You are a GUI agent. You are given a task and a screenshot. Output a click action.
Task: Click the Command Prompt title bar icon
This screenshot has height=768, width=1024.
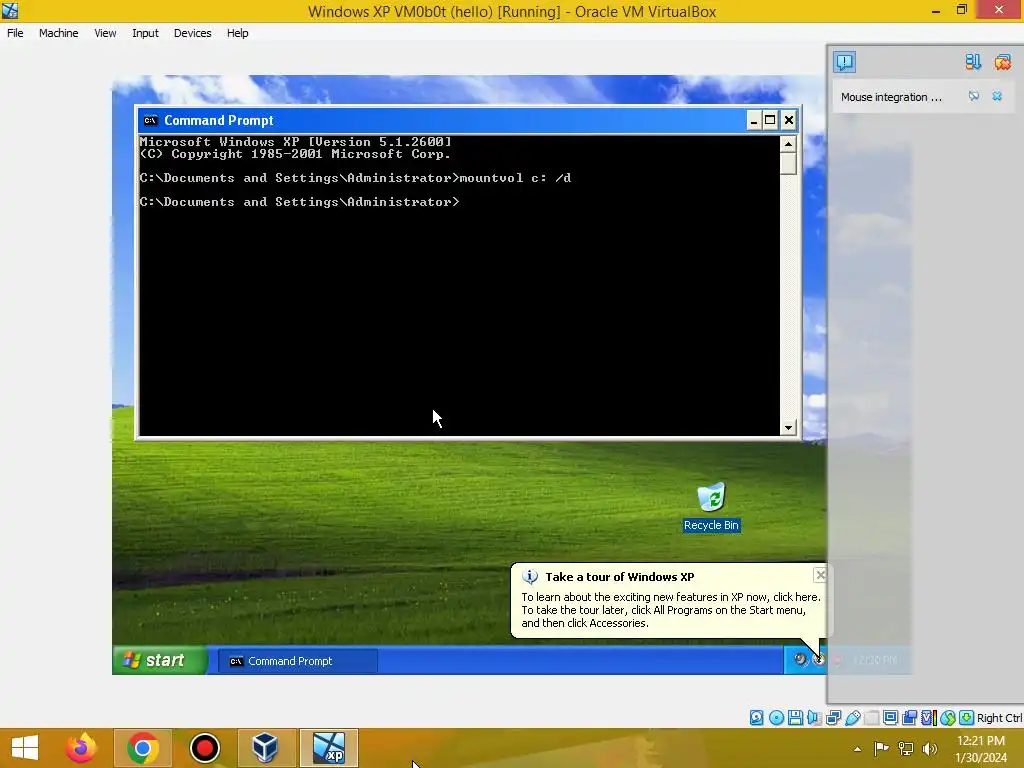click(150, 120)
